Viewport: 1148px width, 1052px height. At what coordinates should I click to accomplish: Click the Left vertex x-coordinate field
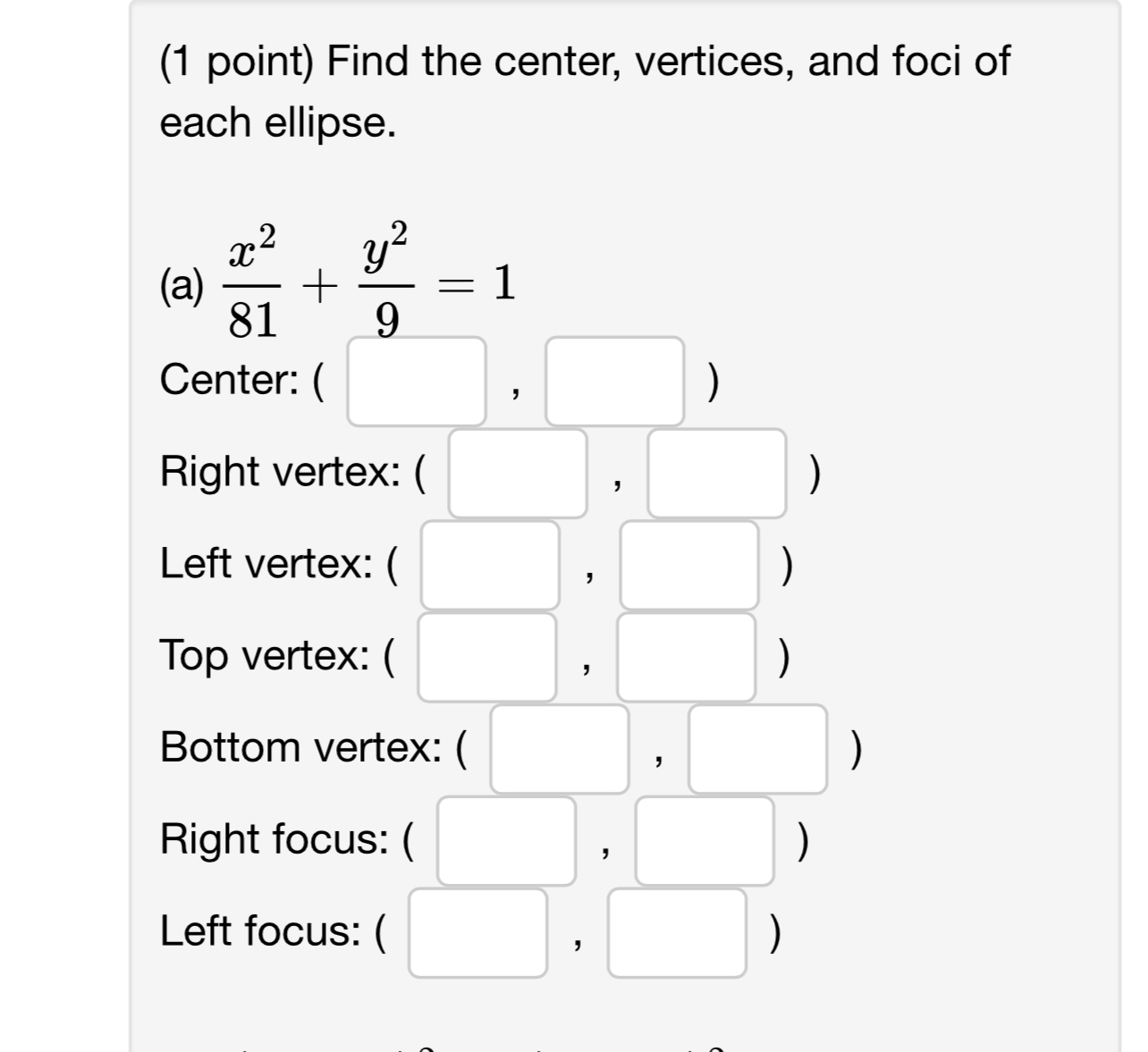click(x=493, y=566)
